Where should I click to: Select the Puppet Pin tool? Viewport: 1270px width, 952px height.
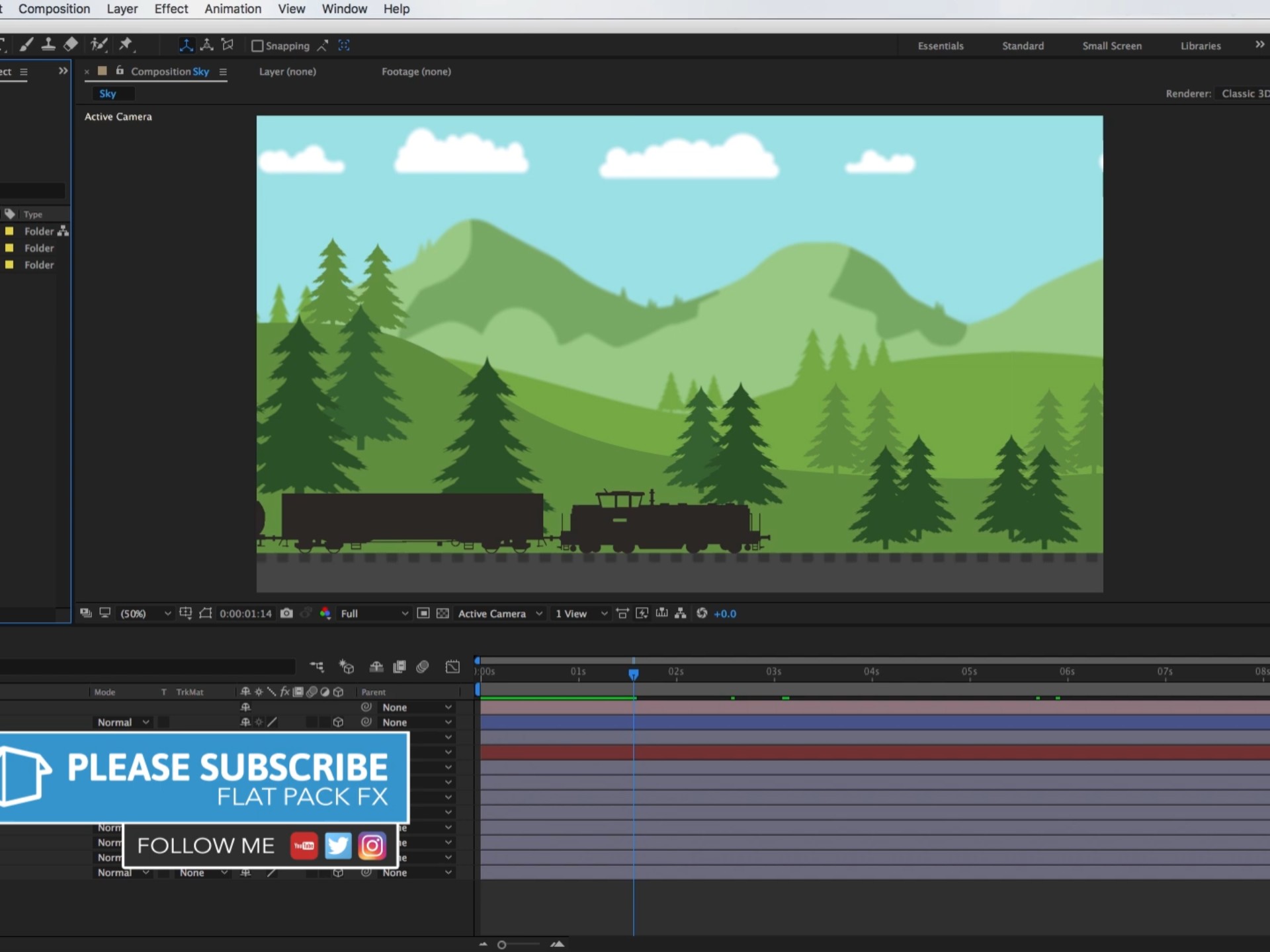(x=126, y=45)
